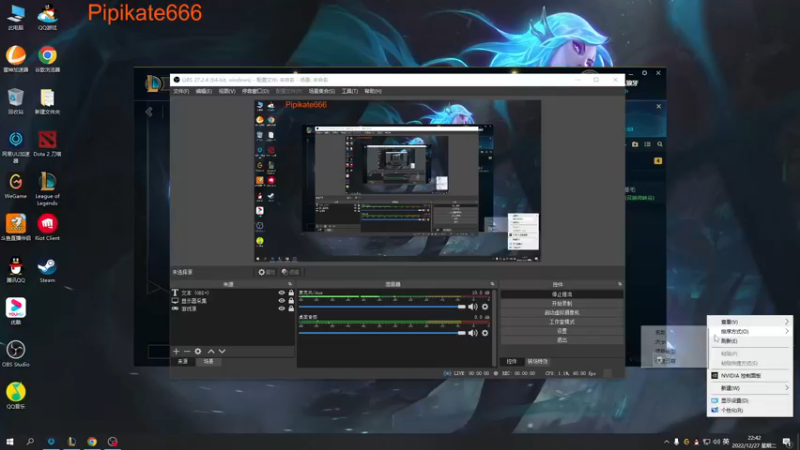Open search icon in League client window
This screenshot has height=450, width=800.
coord(660,144)
